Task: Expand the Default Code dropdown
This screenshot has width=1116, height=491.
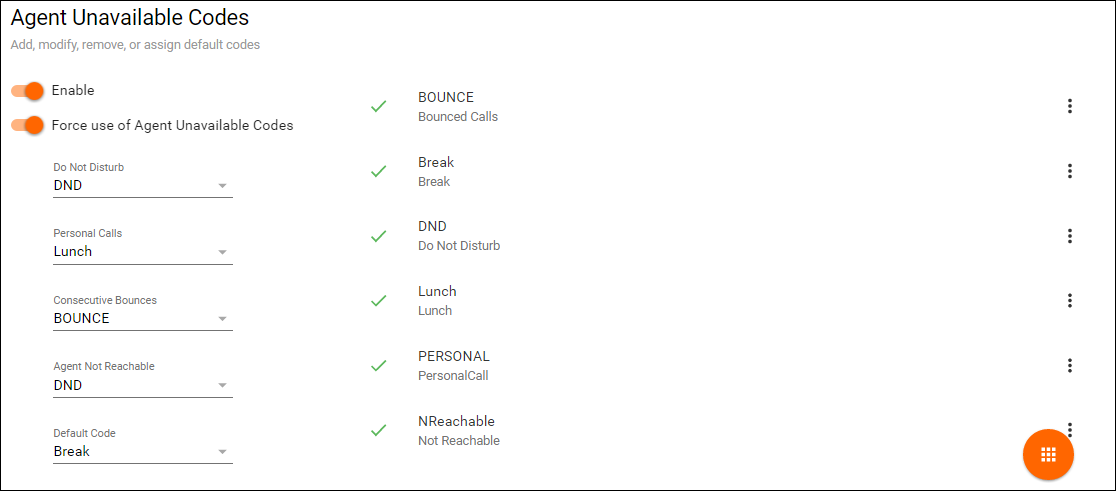Action: click(x=142, y=452)
